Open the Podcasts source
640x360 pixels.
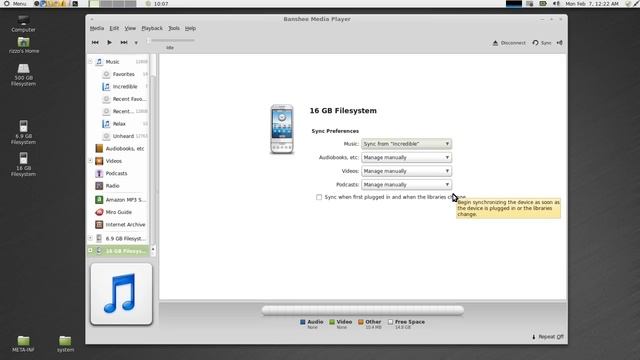(x=116, y=173)
